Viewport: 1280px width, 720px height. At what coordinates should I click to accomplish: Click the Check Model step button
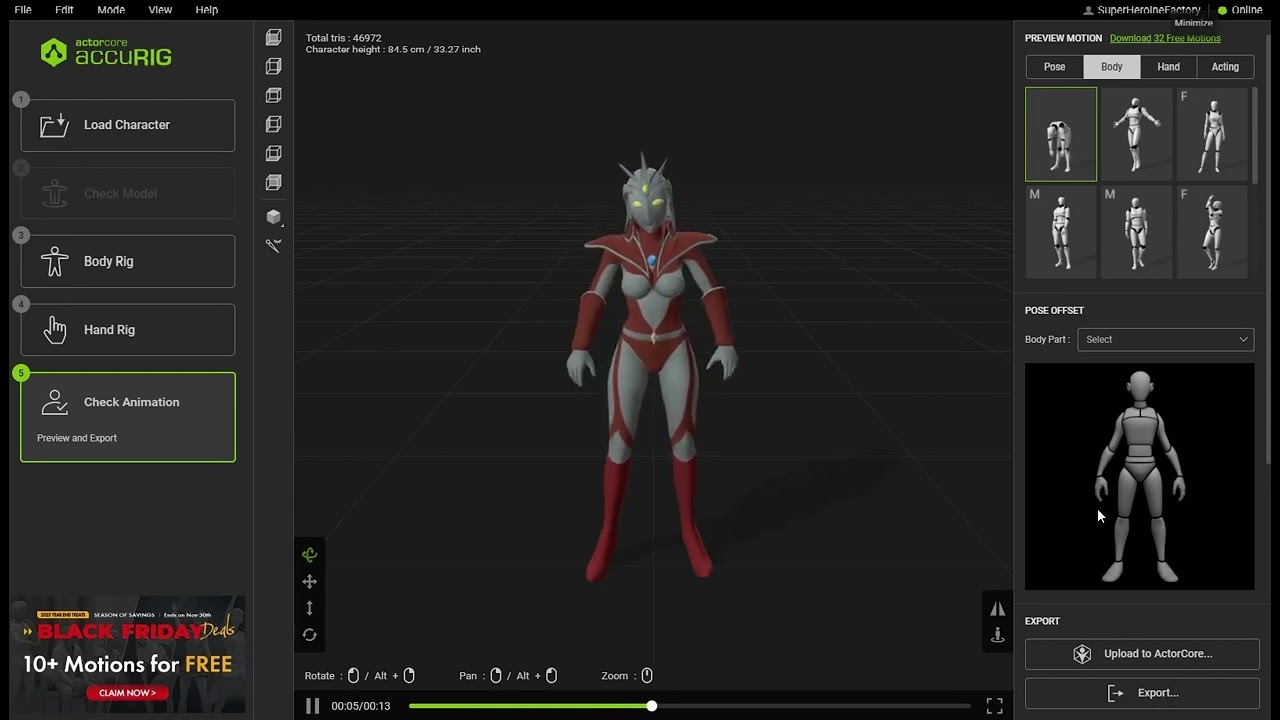(128, 194)
